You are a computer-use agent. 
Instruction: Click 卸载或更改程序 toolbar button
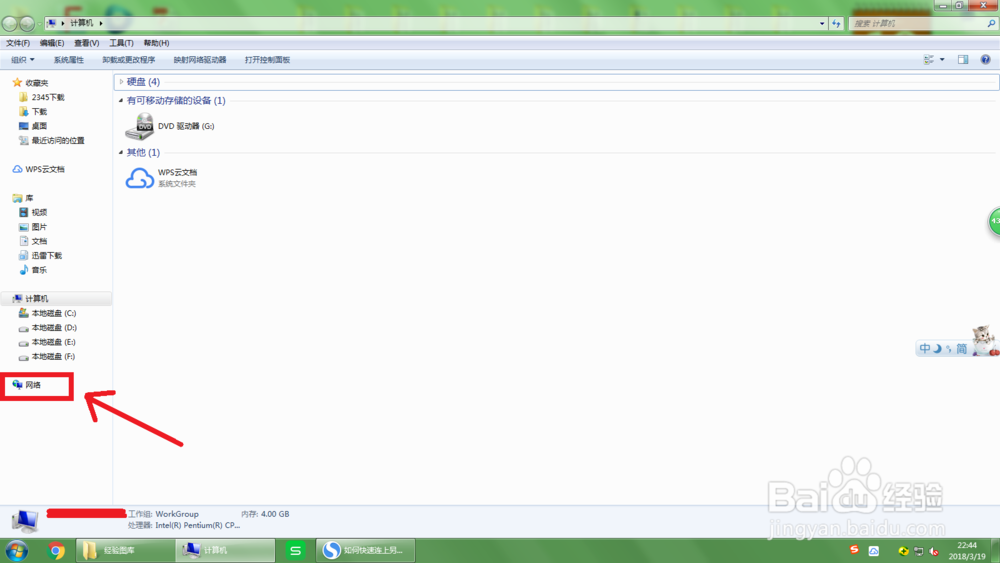128,59
